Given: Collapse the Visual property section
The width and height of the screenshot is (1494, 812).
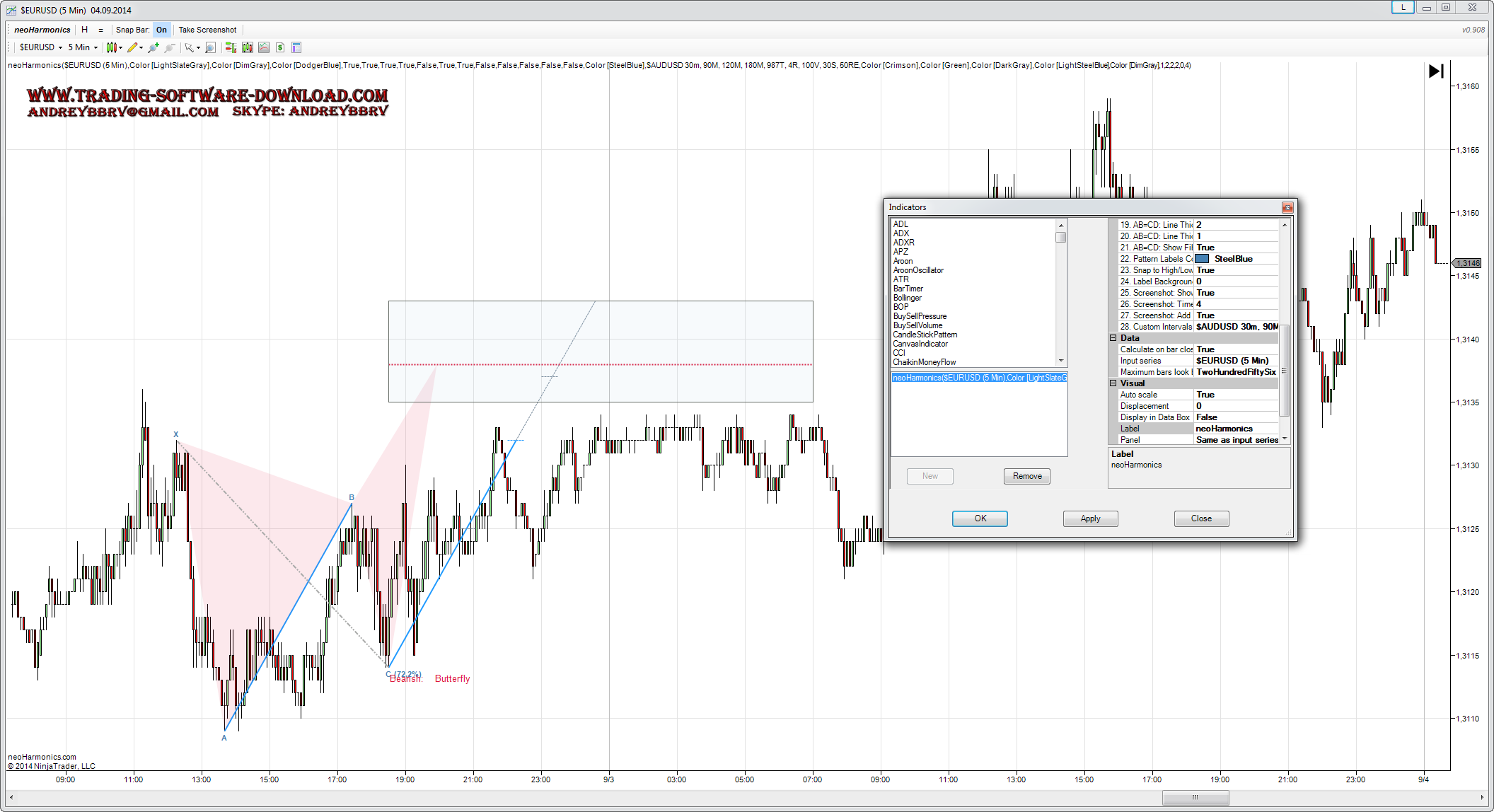Looking at the screenshot, I should pos(1113,383).
